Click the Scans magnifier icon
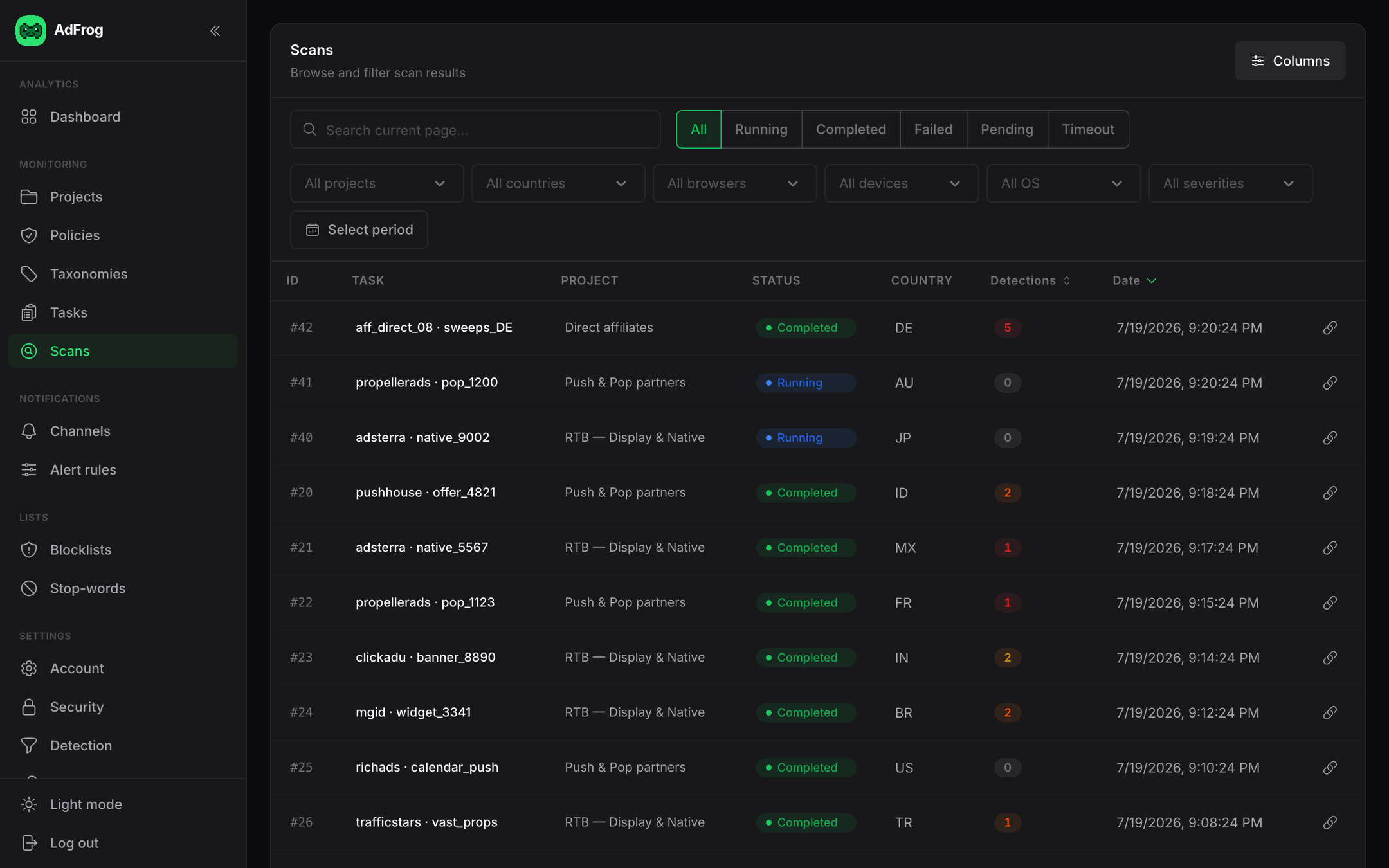The height and width of the screenshot is (868, 1389). (x=29, y=351)
